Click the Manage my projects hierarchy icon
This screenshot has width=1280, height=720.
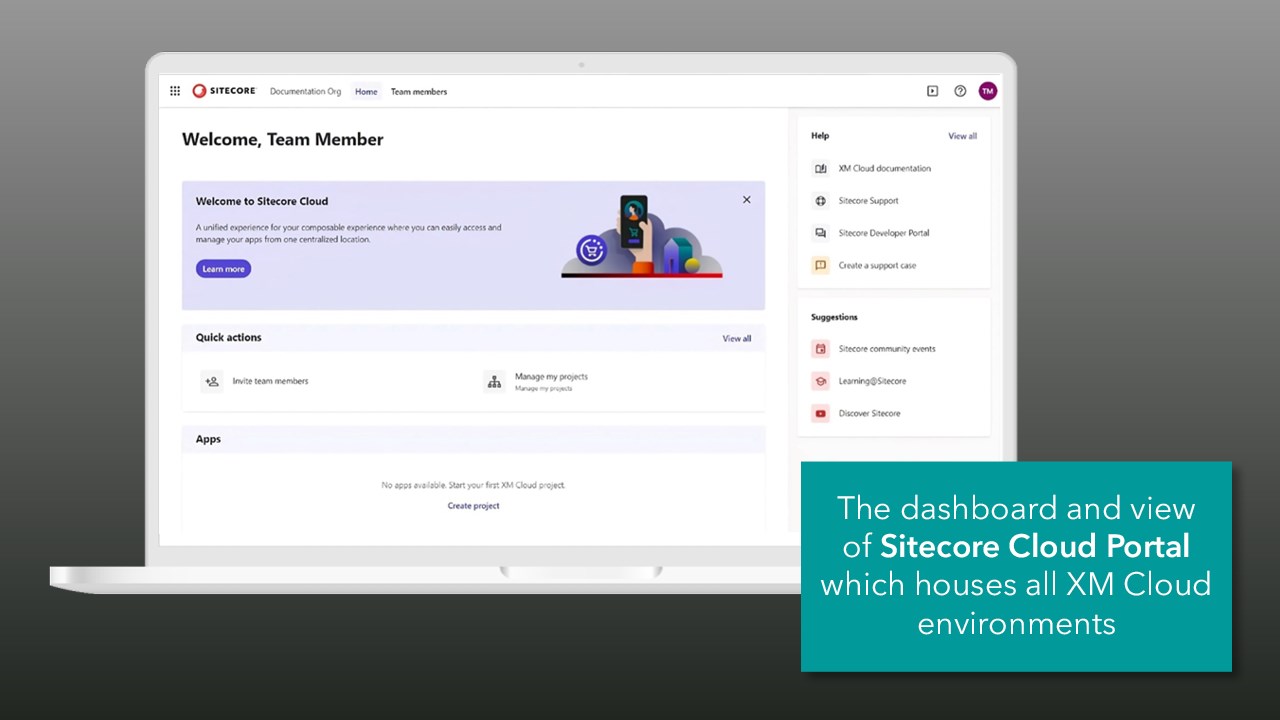(494, 381)
